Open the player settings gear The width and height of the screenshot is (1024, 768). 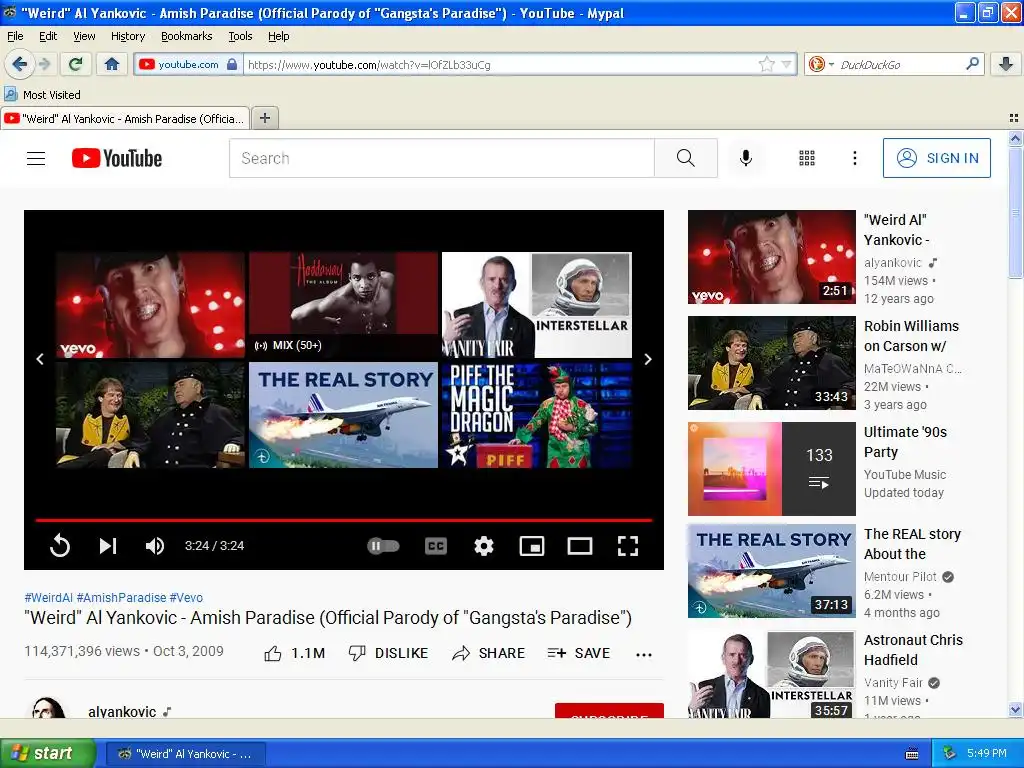pyautogui.click(x=483, y=545)
